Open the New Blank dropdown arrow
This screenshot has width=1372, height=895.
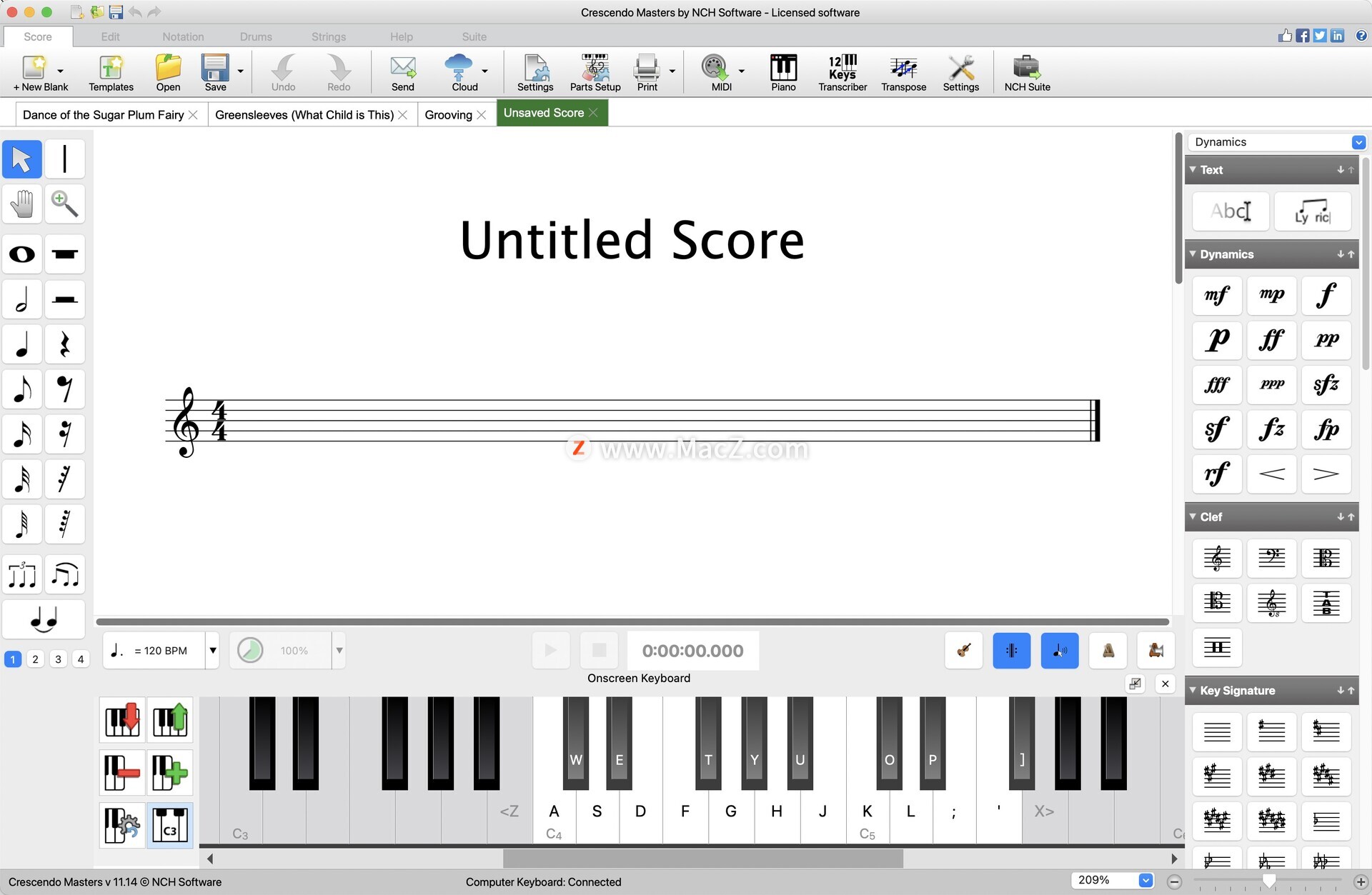point(60,71)
